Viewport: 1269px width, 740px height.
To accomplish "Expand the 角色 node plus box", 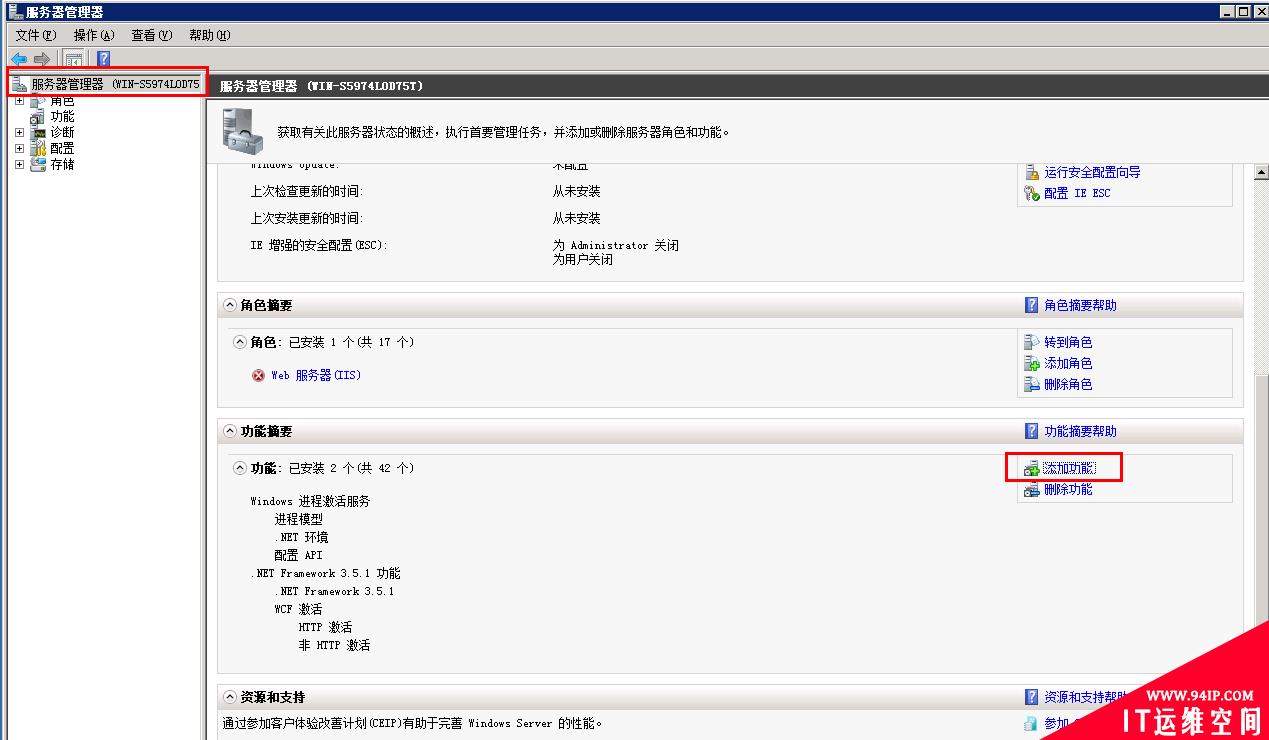I will pos(19,101).
